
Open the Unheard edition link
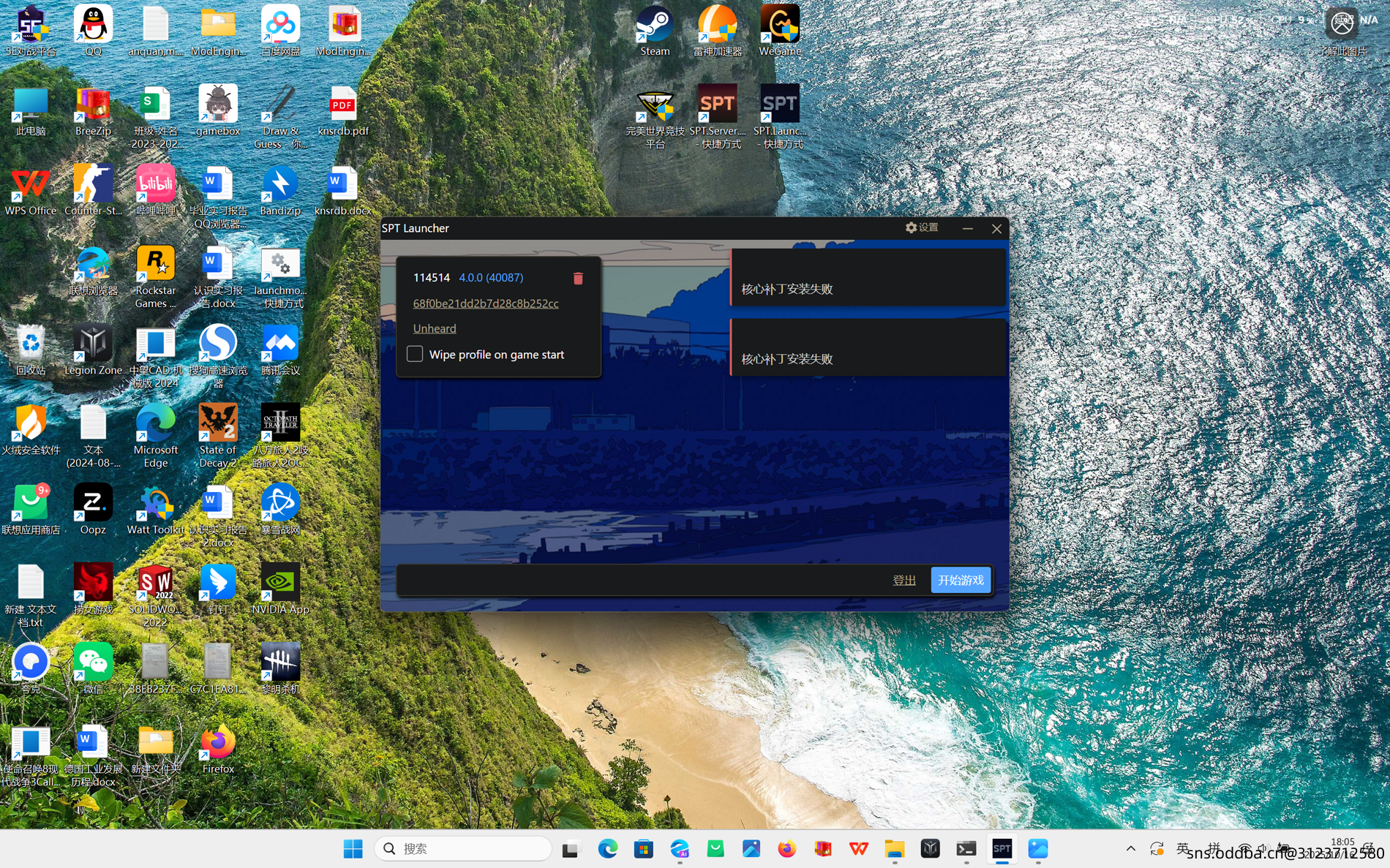click(435, 328)
